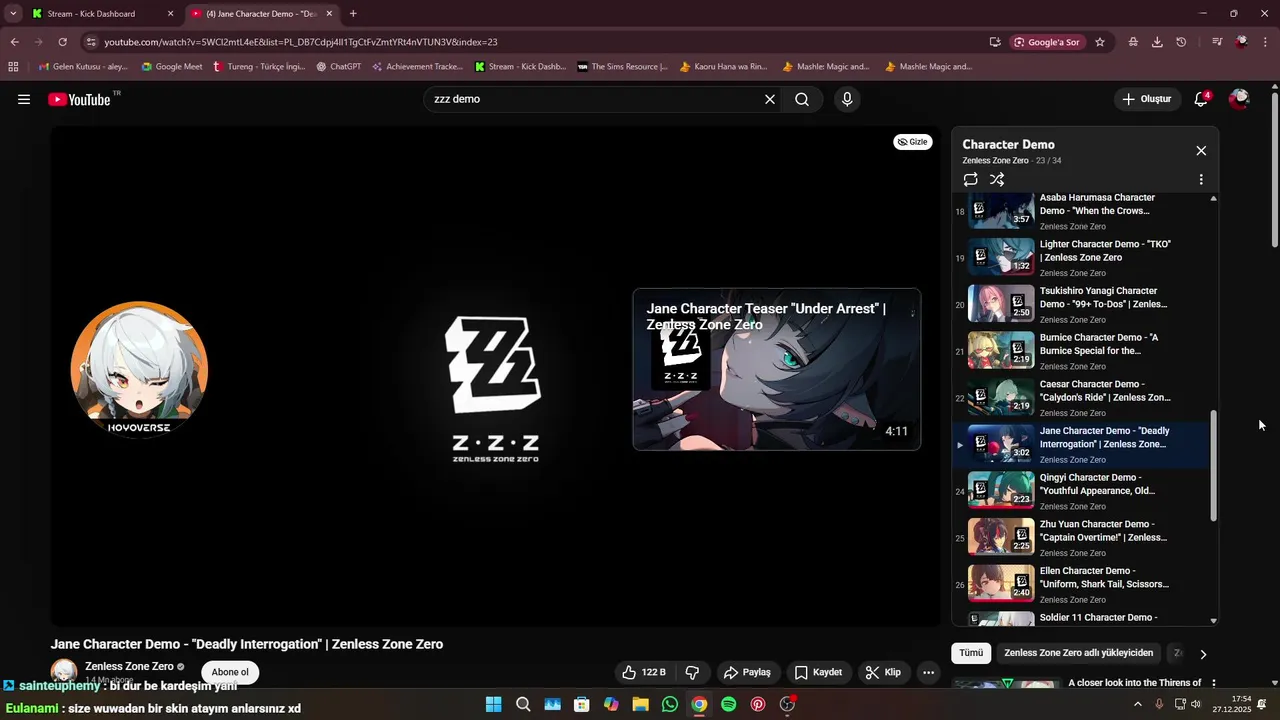The height and width of the screenshot is (720, 1280).
Task: Open the Windows Start menu
Action: click(493, 705)
